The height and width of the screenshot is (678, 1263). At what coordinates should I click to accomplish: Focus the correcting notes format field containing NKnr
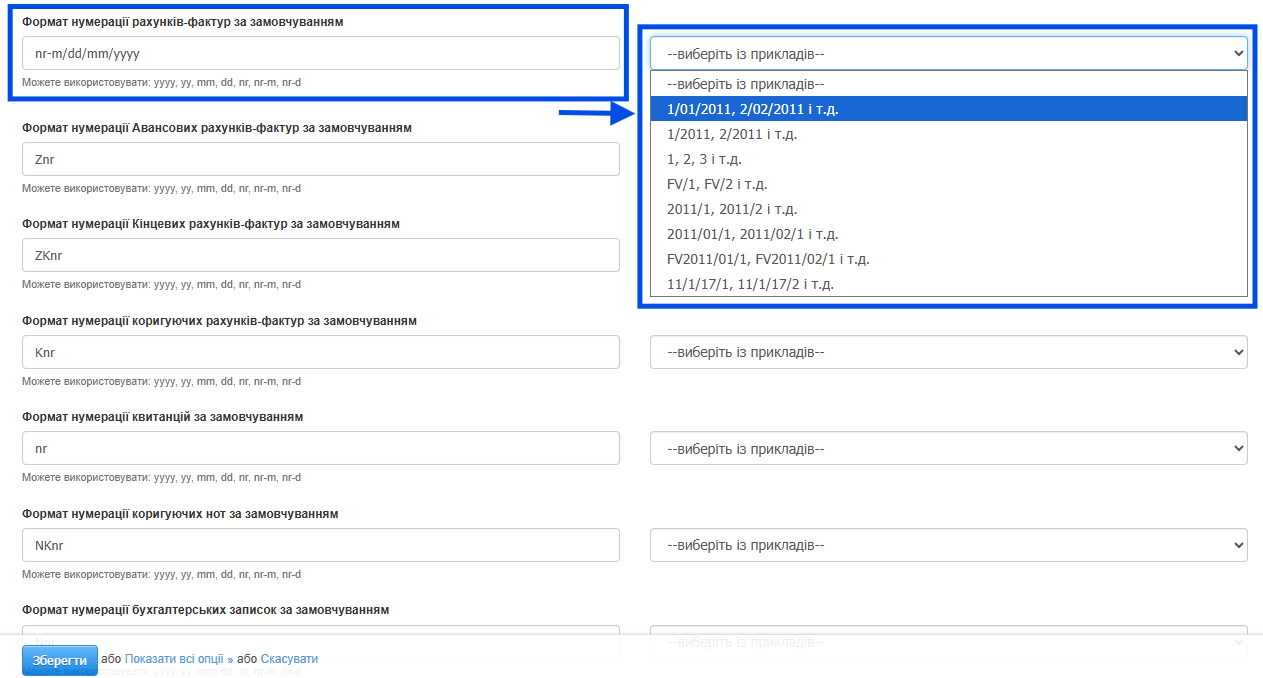coord(320,546)
